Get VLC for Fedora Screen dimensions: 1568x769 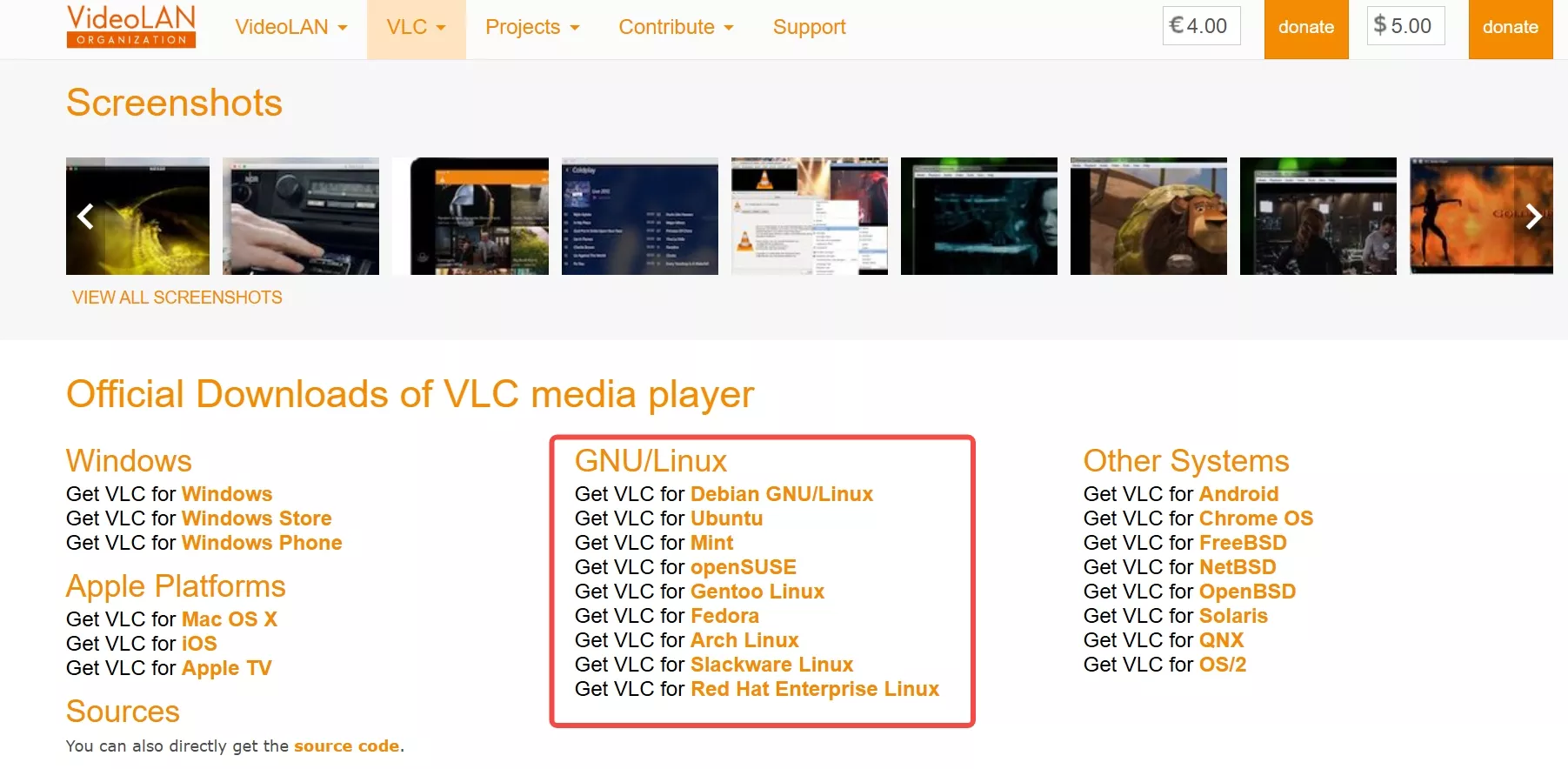point(724,616)
